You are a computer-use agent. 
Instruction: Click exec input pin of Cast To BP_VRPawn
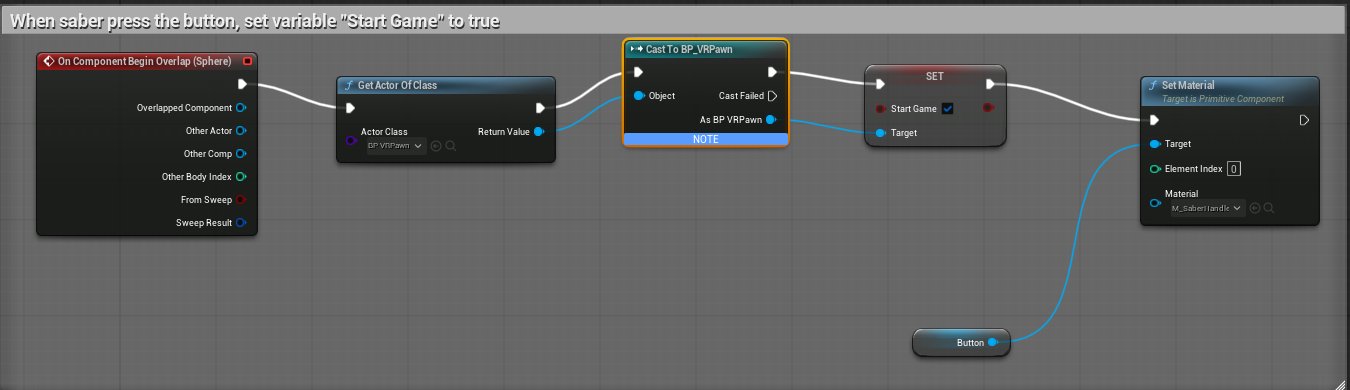(x=639, y=72)
